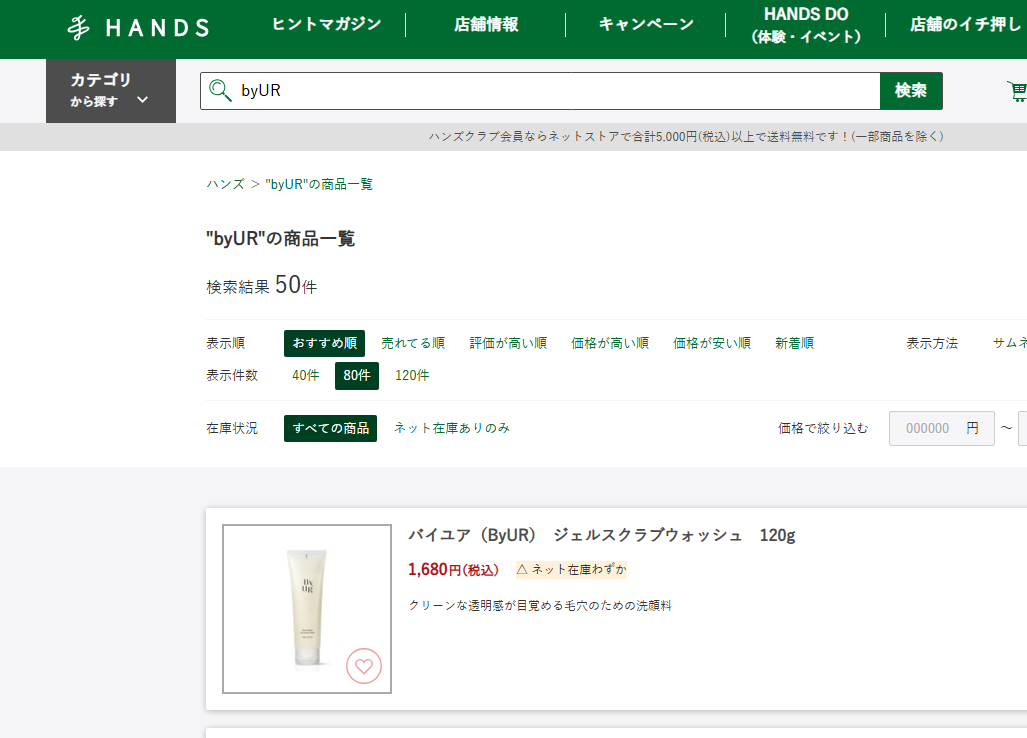1027x738 pixels.
Task: Open 店舗情報 menu item
Action: tap(486, 24)
